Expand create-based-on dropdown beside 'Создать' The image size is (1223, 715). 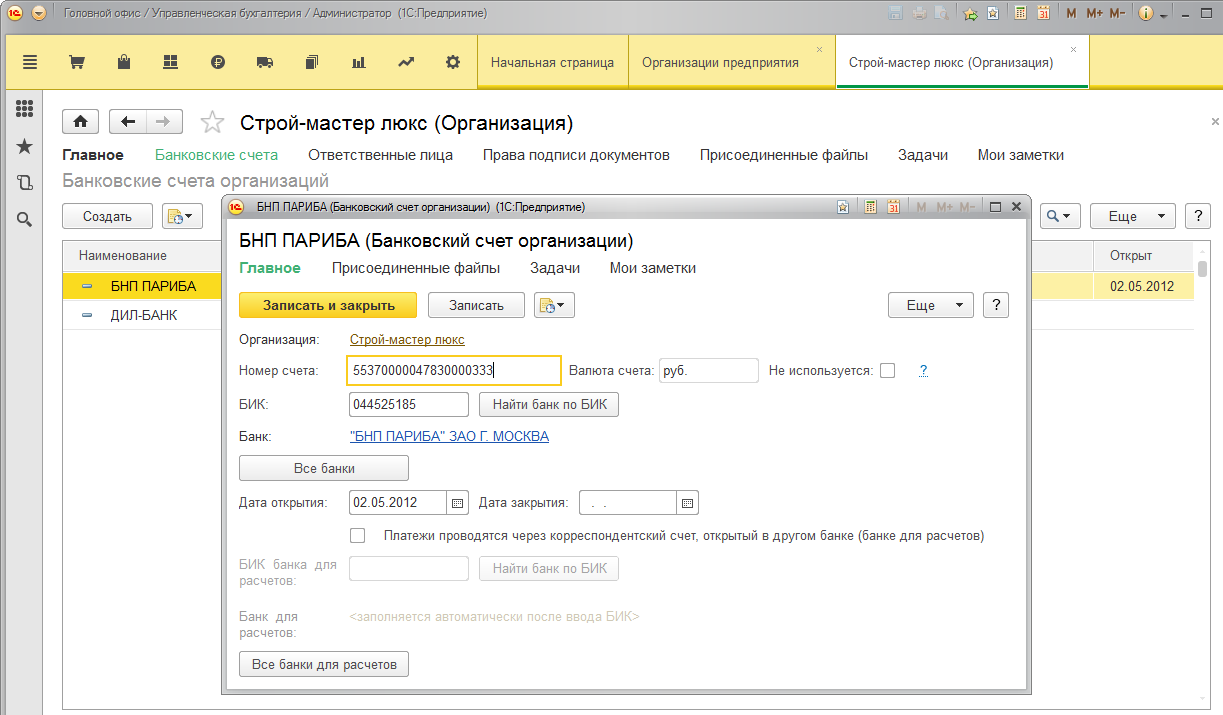(183, 216)
